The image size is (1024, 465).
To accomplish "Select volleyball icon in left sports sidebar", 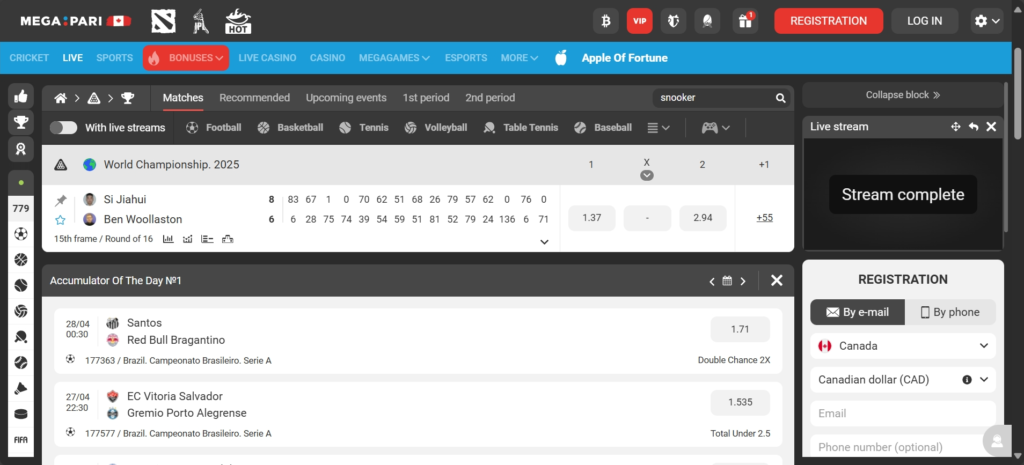I will point(21,312).
